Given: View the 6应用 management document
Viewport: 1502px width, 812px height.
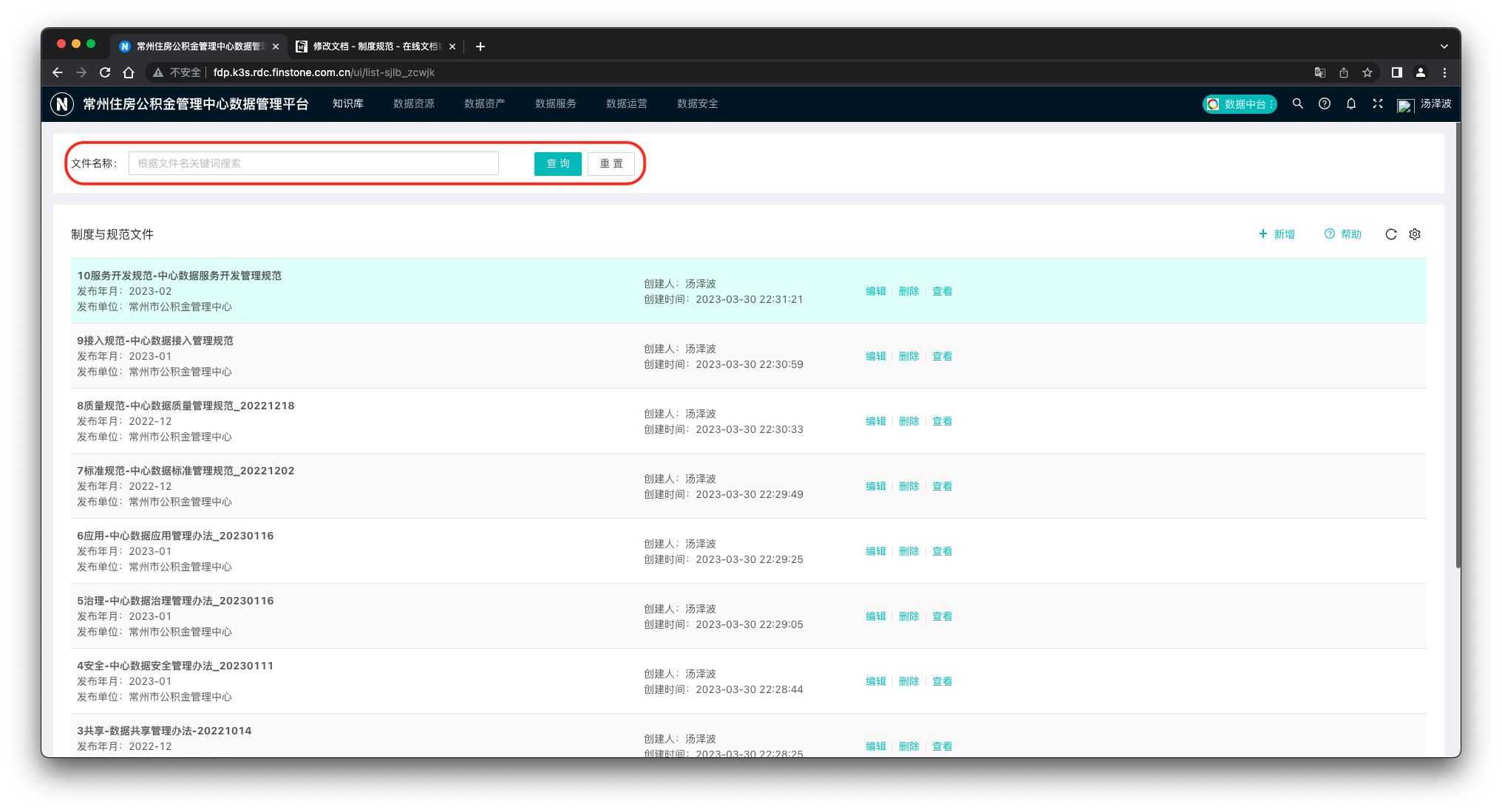Looking at the screenshot, I should coord(942,551).
